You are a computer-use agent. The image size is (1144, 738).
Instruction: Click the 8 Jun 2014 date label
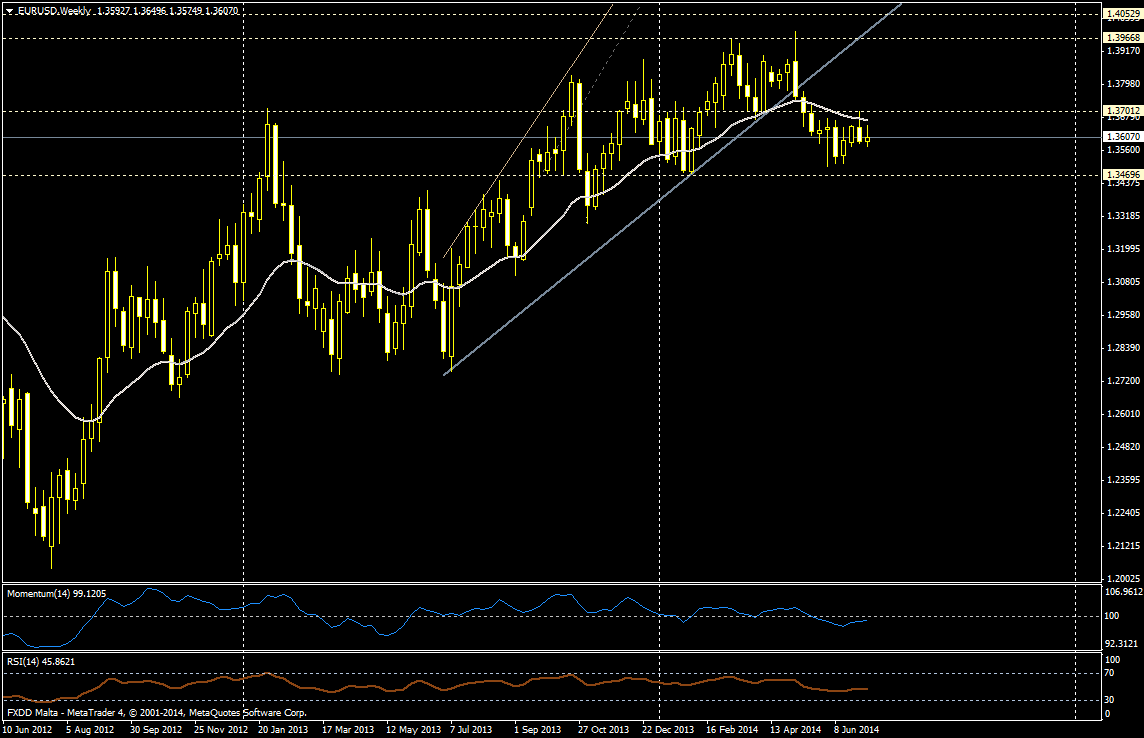[x=855, y=729]
